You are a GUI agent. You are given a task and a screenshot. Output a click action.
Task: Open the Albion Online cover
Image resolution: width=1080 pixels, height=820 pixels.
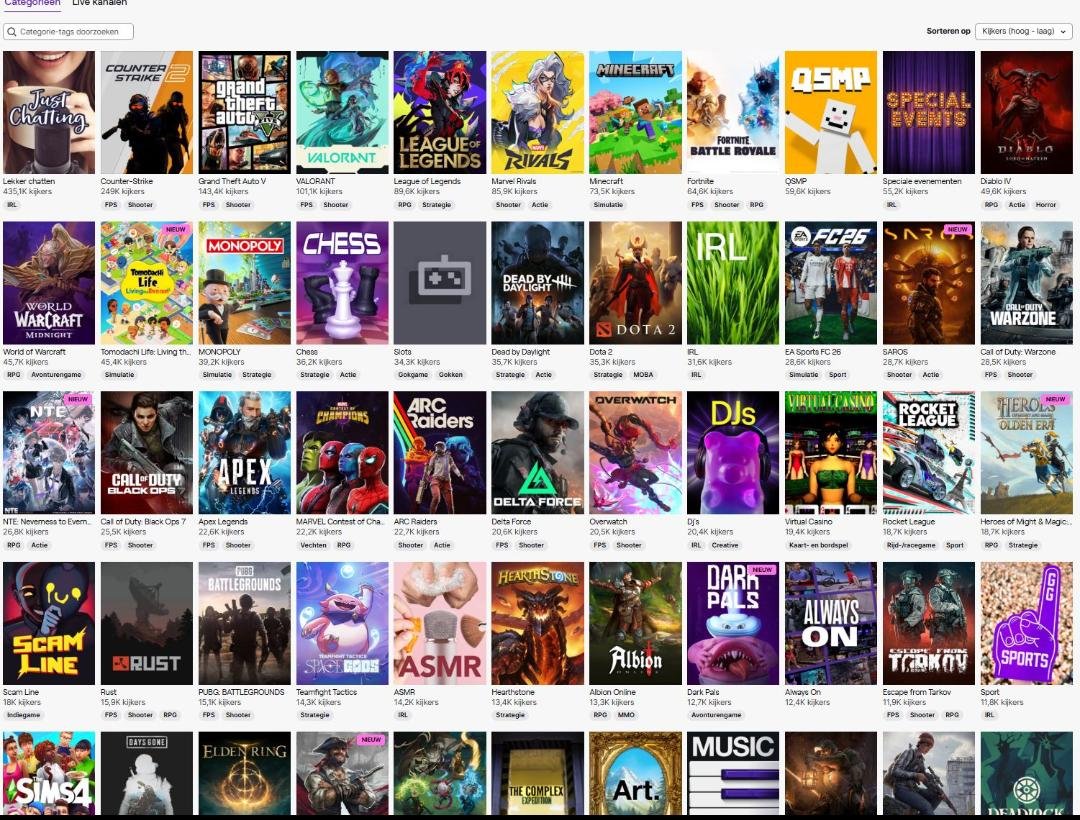click(x=636, y=623)
